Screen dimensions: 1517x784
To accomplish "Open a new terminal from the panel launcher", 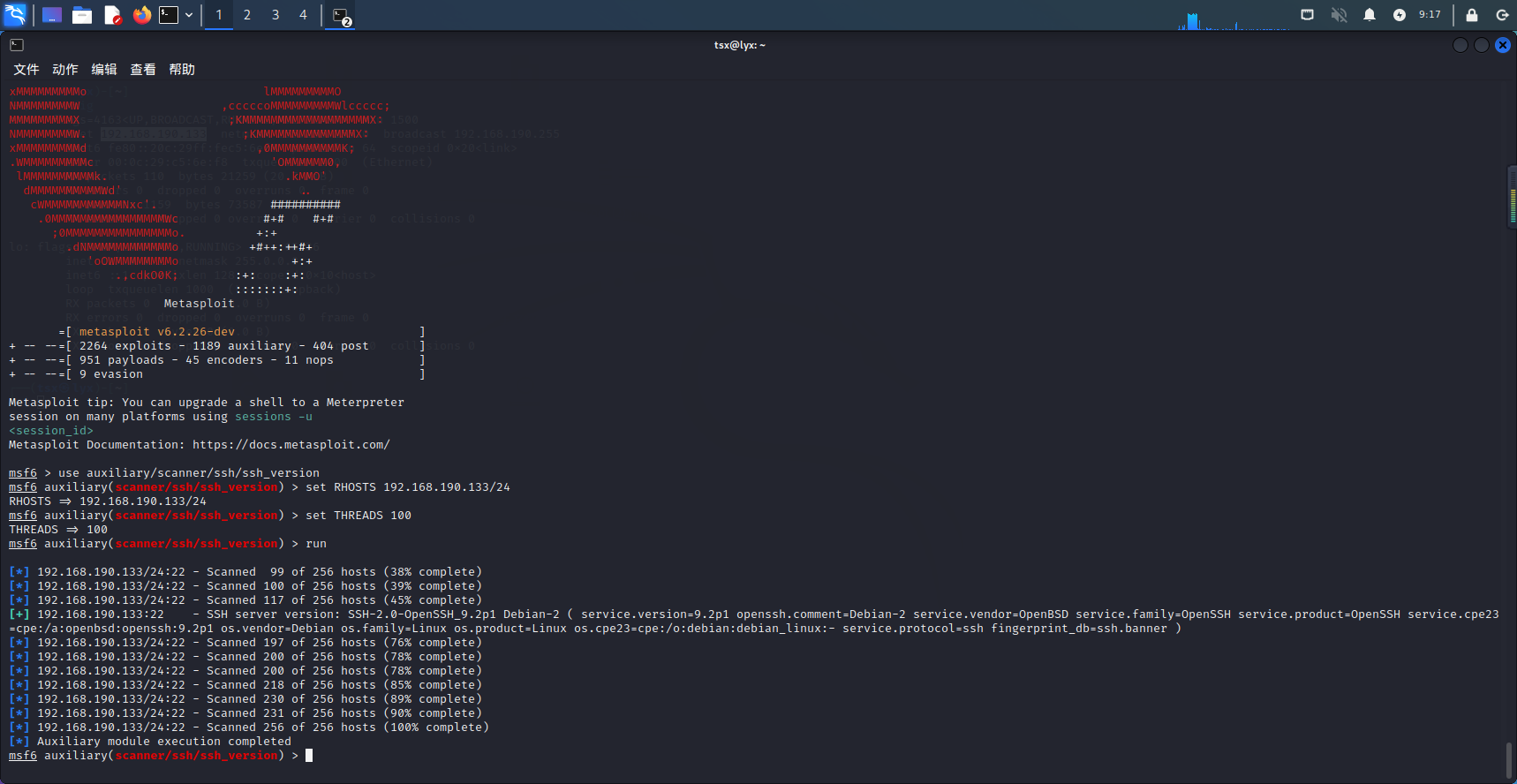I will tap(169, 15).
